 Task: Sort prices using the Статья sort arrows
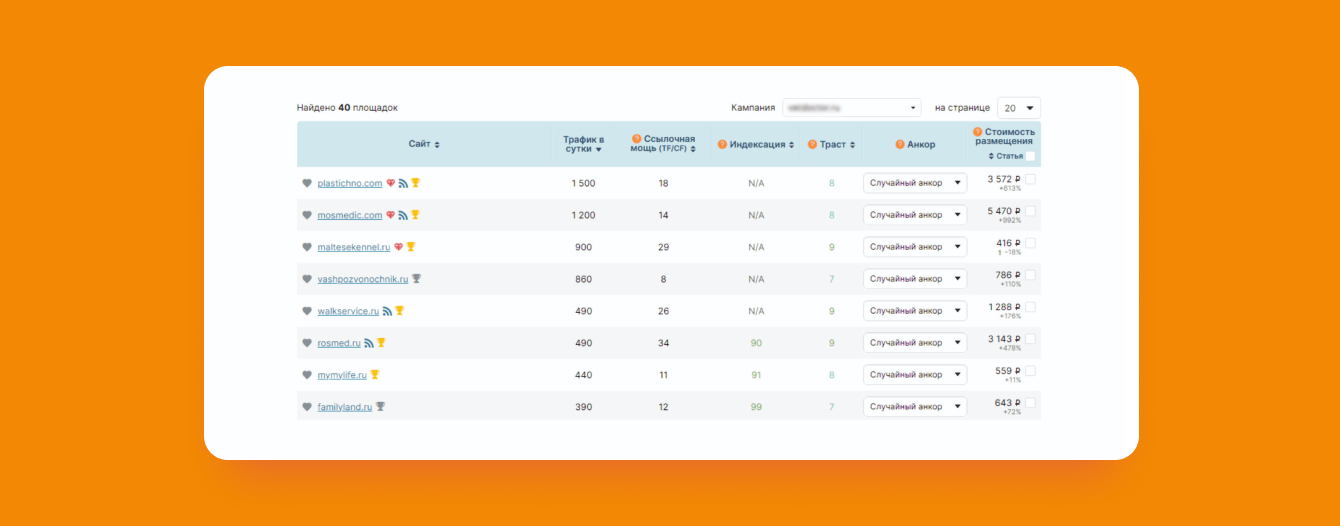tap(991, 156)
